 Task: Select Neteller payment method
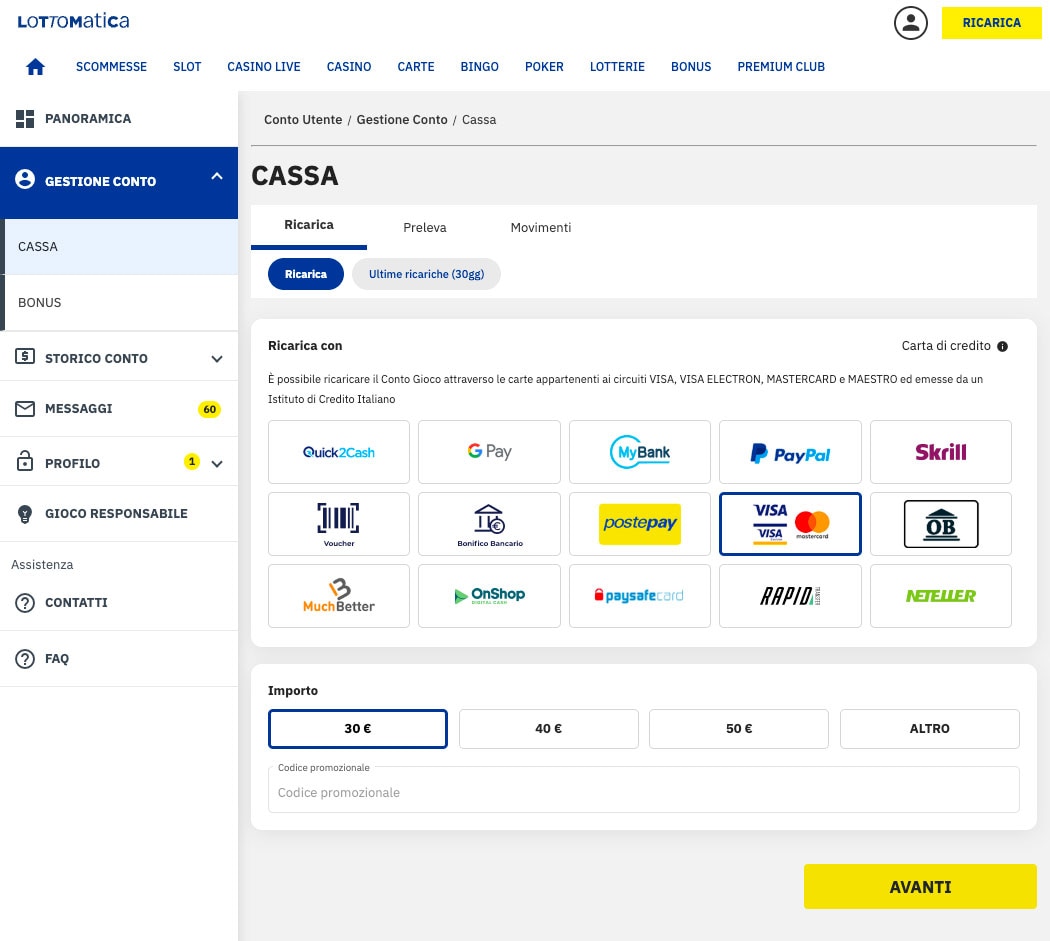click(x=941, y=596)
